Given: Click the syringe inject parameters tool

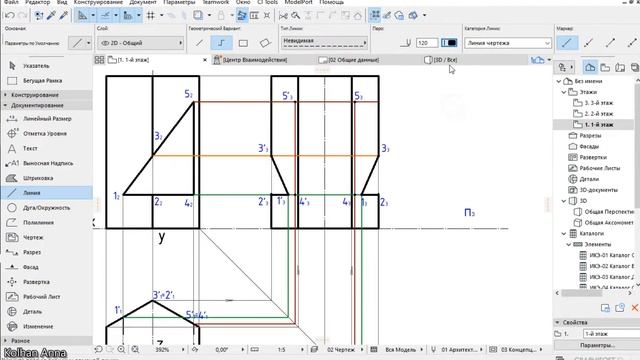Looking at the screenshot, I should point(64,16).
